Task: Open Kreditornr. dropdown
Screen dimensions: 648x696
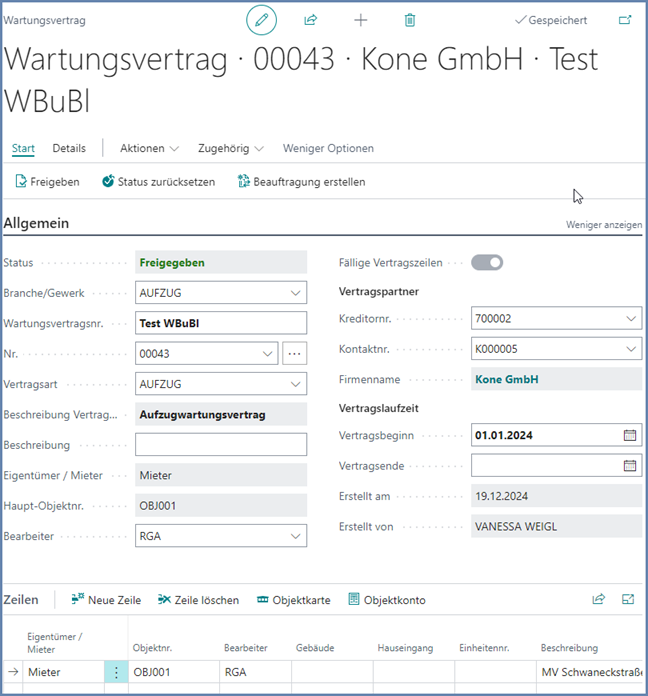Action: pos(631,318)
